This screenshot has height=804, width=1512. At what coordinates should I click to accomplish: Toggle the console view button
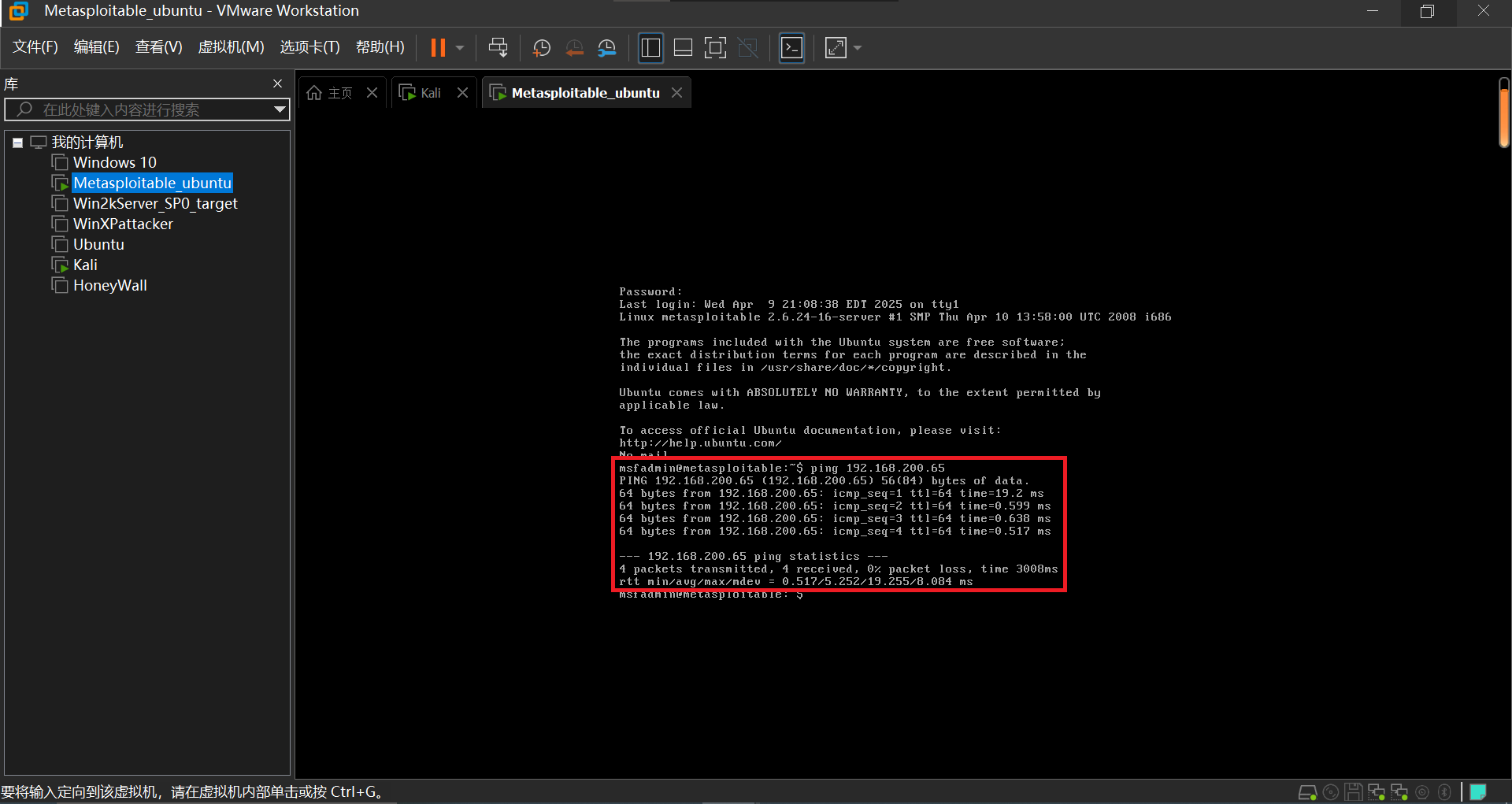(791, 48)
